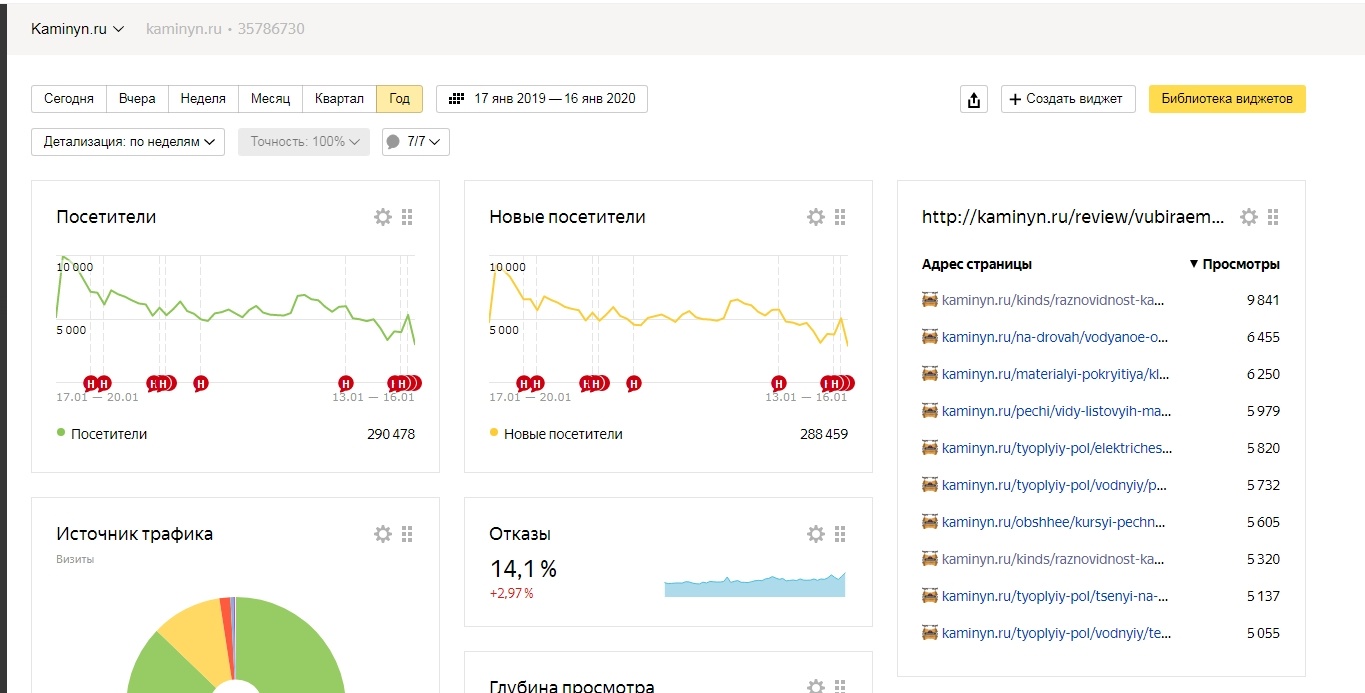Click the yellow Новые посетители legend dot
The height and width of the screenshot is (693, 1365).
(494, 433)
